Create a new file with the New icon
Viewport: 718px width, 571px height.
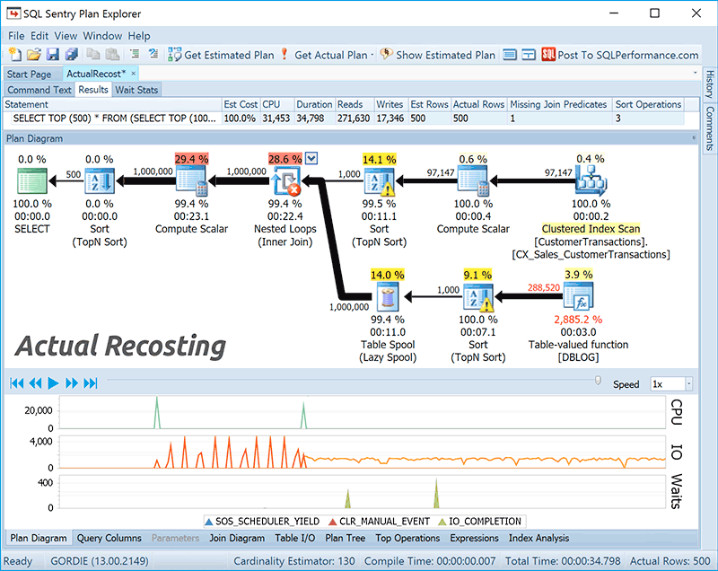pyautogui.click(x=15, y=54)
